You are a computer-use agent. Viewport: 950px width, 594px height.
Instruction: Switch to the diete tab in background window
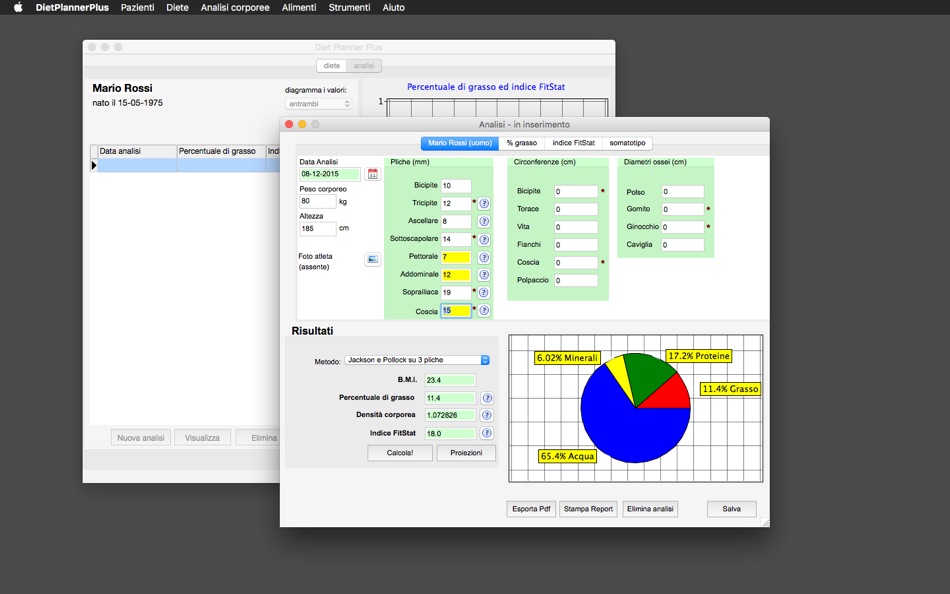(x=330, y=66)
